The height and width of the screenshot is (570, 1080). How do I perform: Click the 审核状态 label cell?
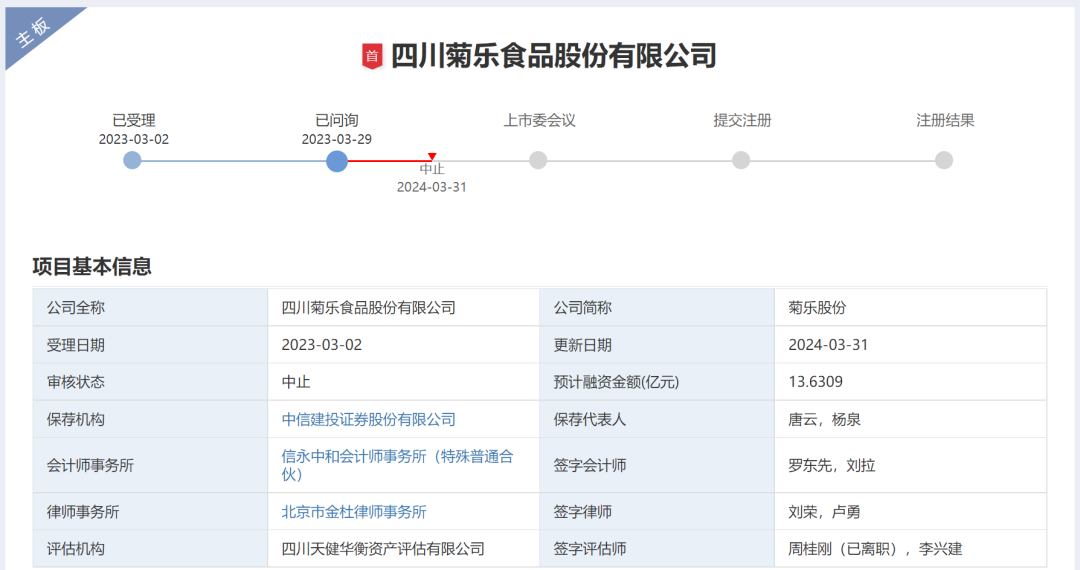[x=150, y=382]
